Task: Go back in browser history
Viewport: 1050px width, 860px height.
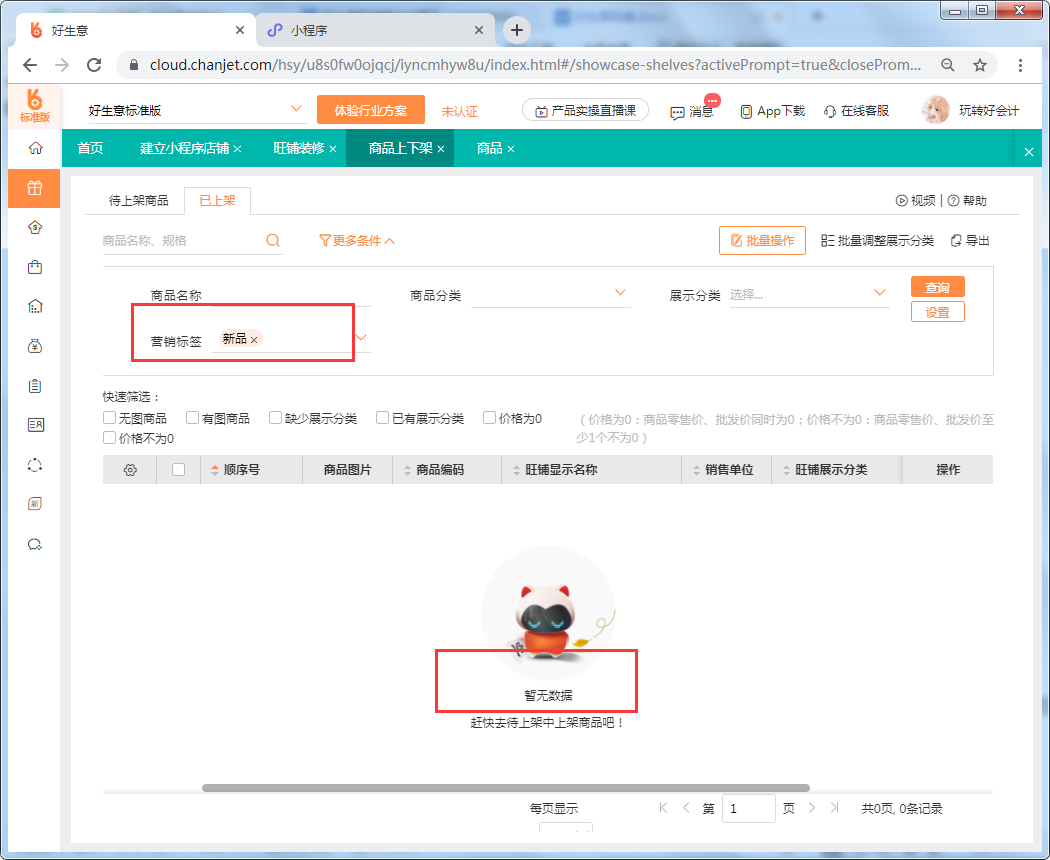Action: (x=30, y=65)
